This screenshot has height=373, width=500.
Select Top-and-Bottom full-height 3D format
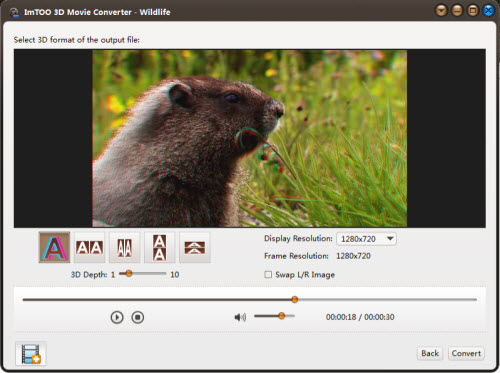point(159,247)
